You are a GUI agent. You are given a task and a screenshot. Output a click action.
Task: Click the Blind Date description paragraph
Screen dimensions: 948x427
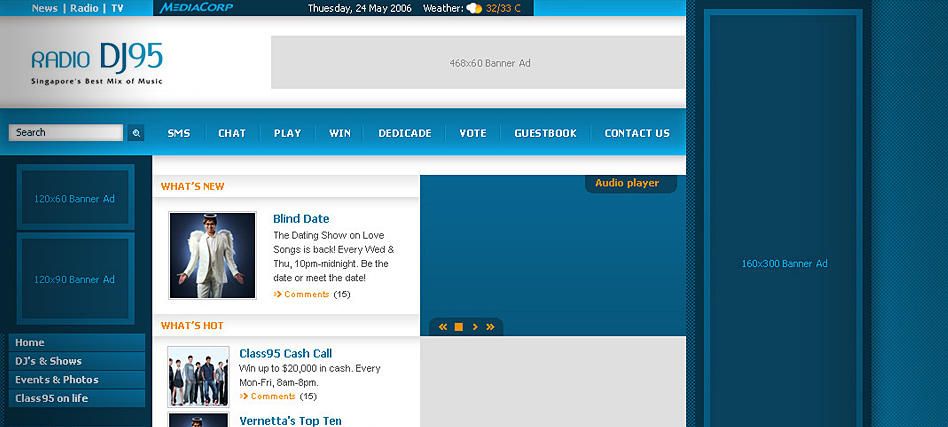[x=334, y=256]
